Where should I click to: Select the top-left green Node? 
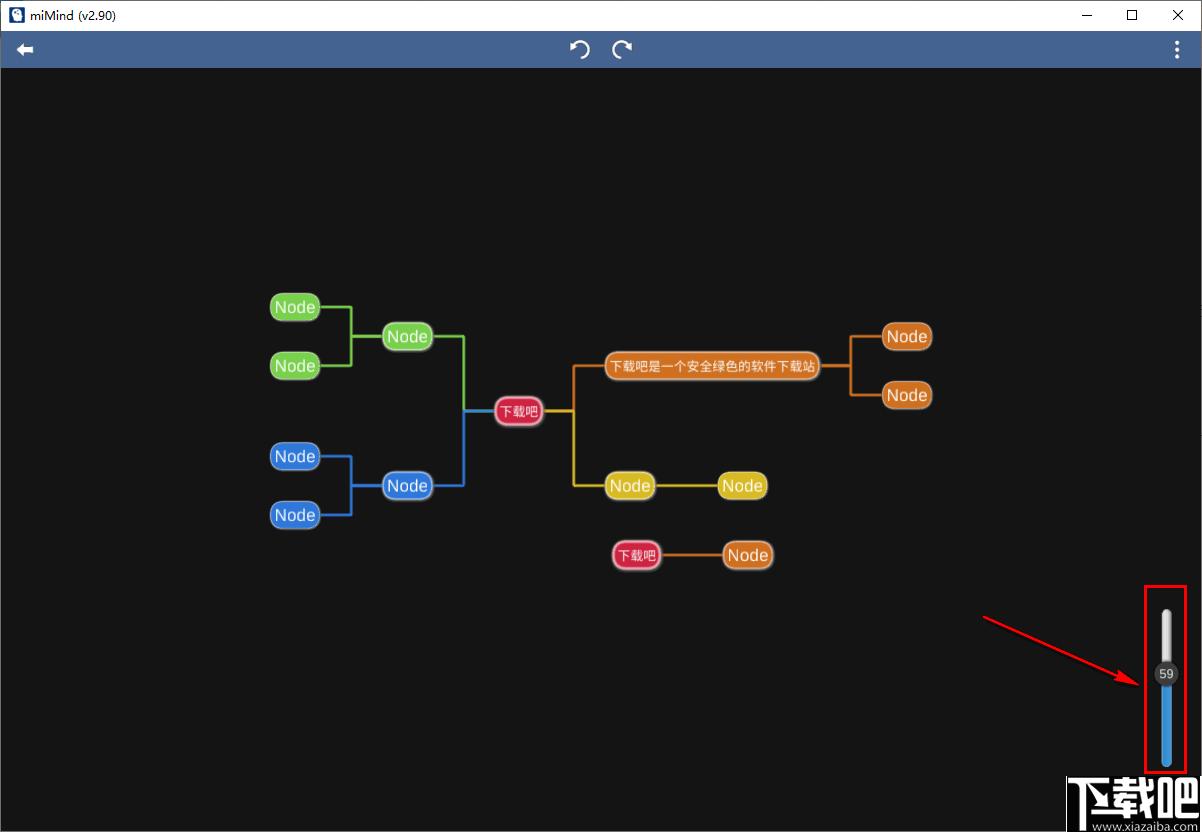(295, 307)
